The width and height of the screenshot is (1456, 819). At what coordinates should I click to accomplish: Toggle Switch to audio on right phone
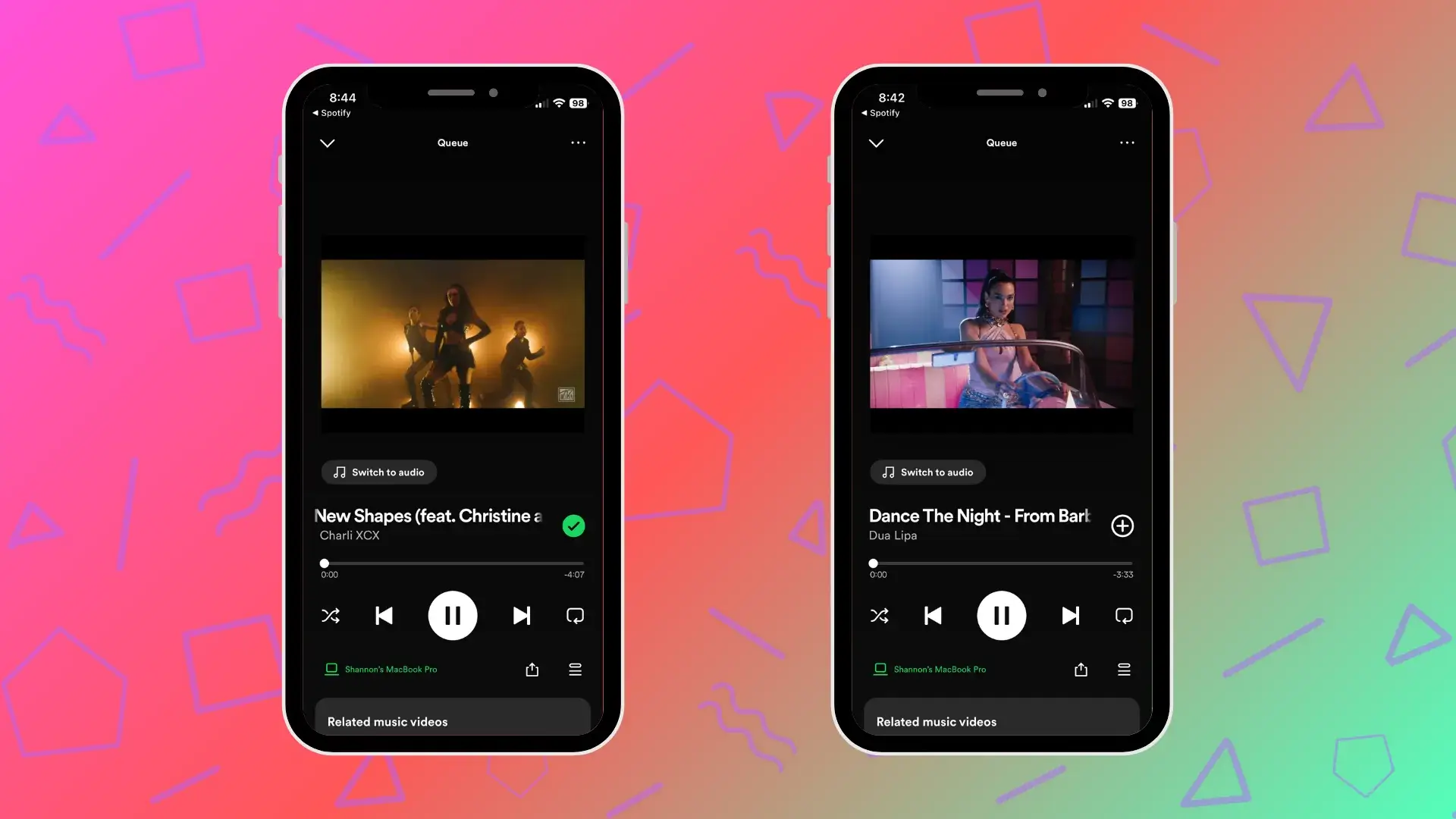pos(927,472)
